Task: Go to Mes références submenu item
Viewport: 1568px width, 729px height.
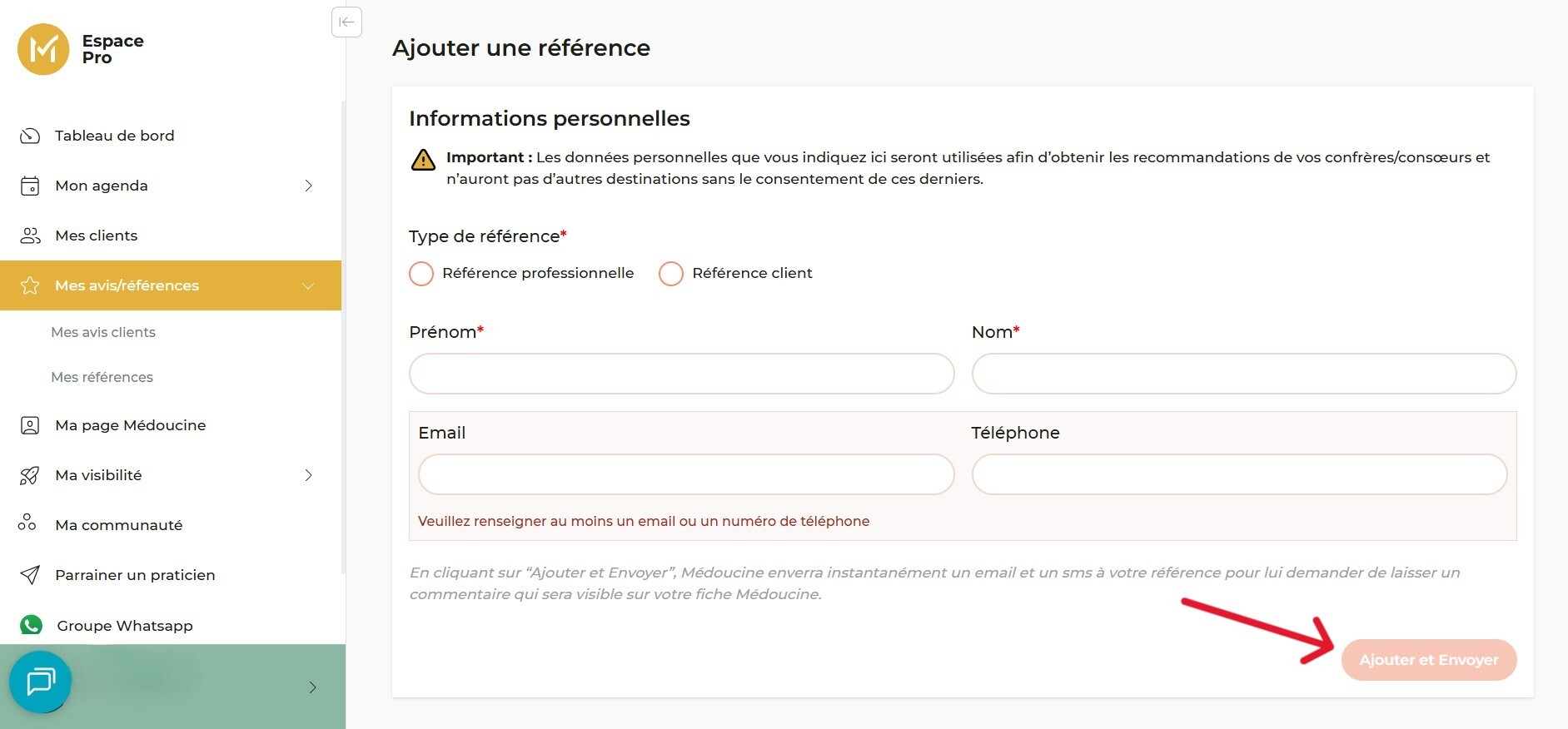Action: 102,377
